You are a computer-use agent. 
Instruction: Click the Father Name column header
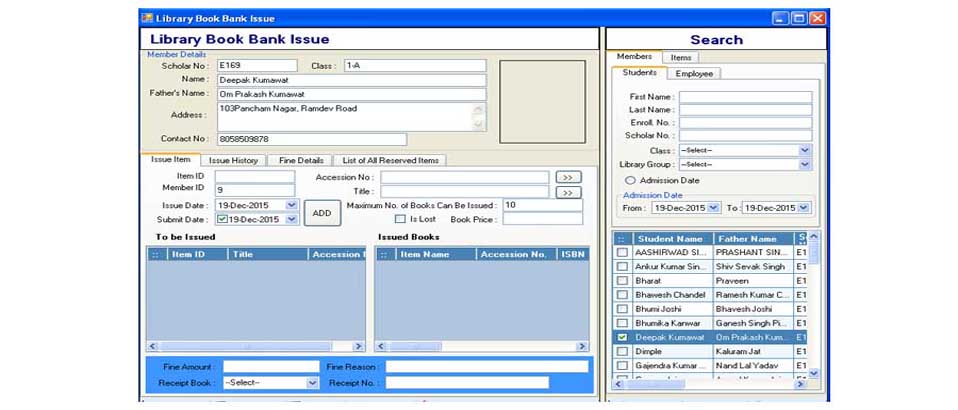point(752,239)
